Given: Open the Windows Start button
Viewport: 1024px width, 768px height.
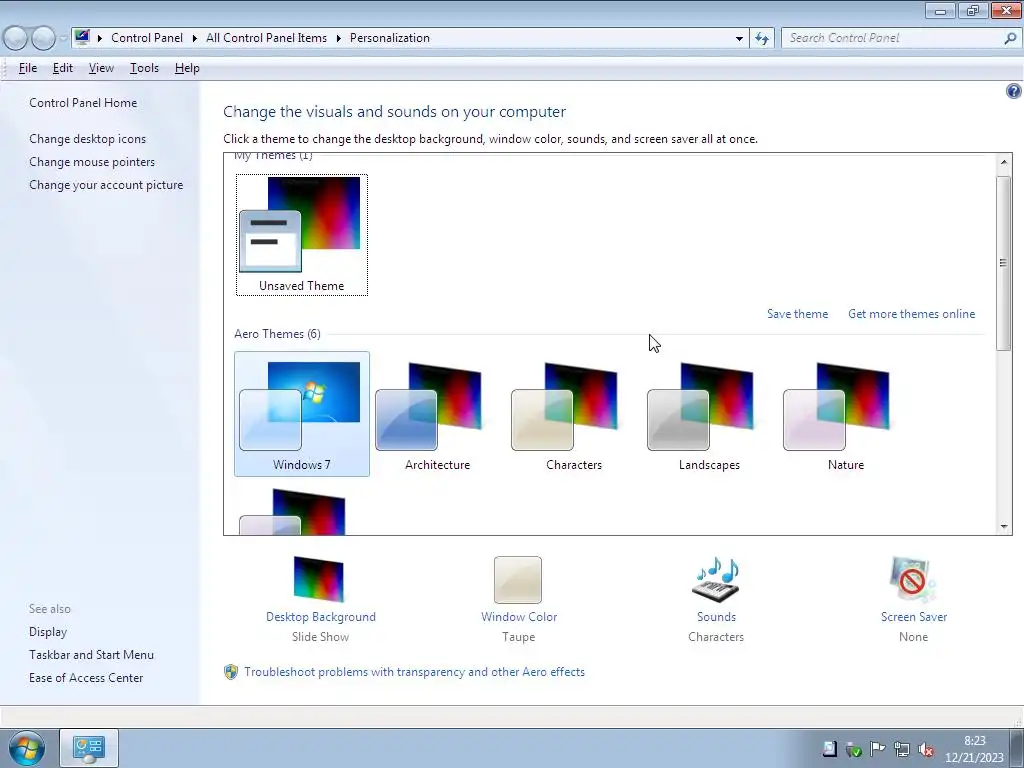Looking at the screenshot, I should pos(27,748).
